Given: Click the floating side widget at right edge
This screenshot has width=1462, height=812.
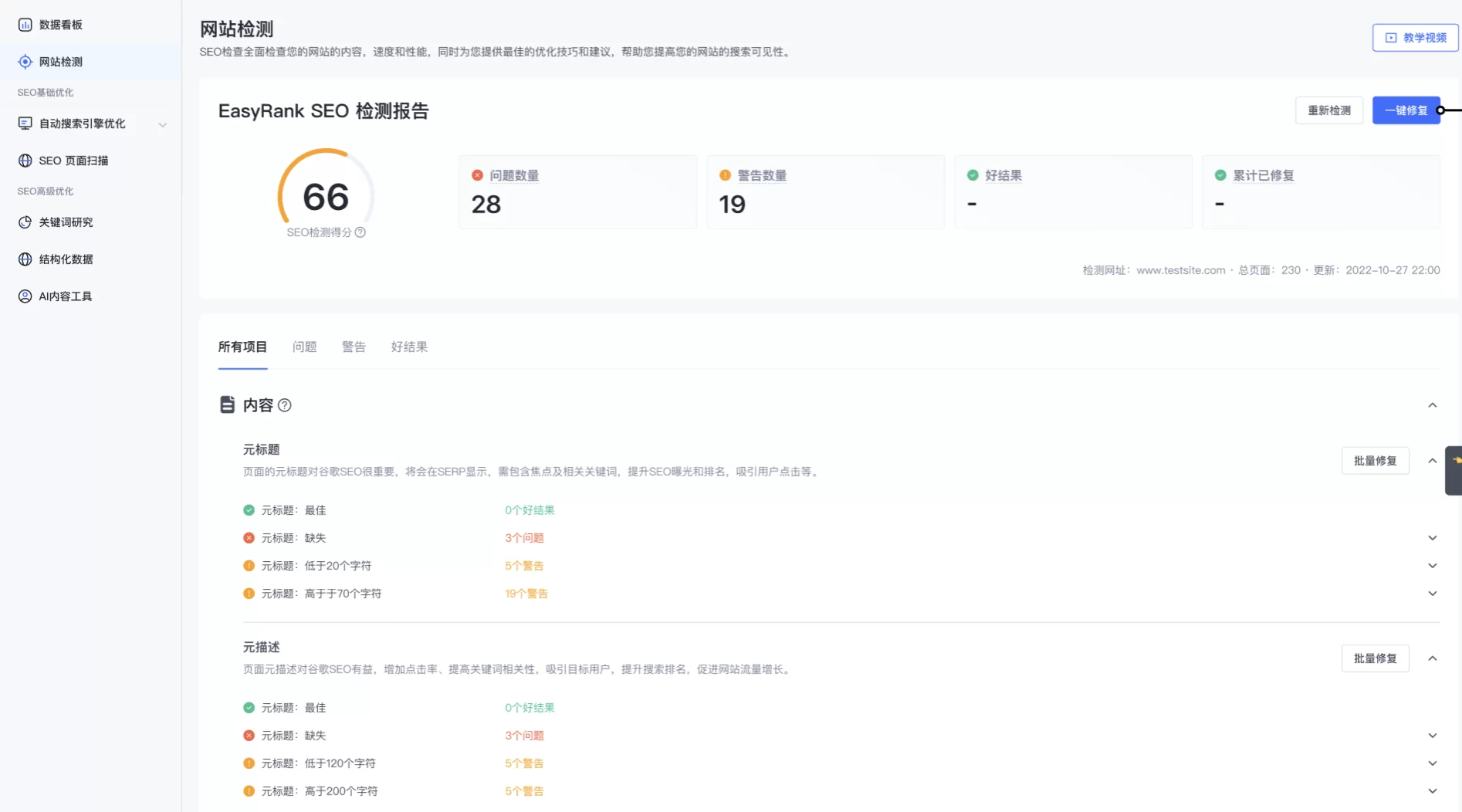Looking at the screenshot, I should (1454, 470).
